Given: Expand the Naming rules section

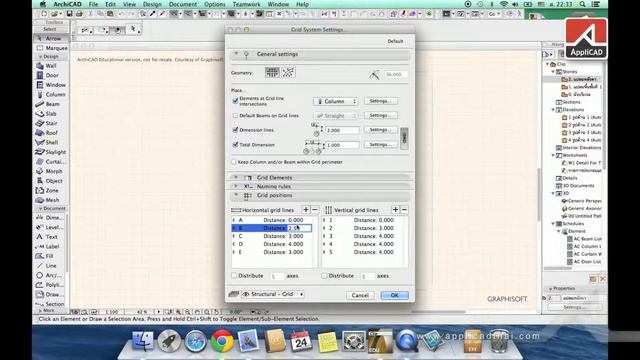Looking at the screenshot, I should pos(236,186).
